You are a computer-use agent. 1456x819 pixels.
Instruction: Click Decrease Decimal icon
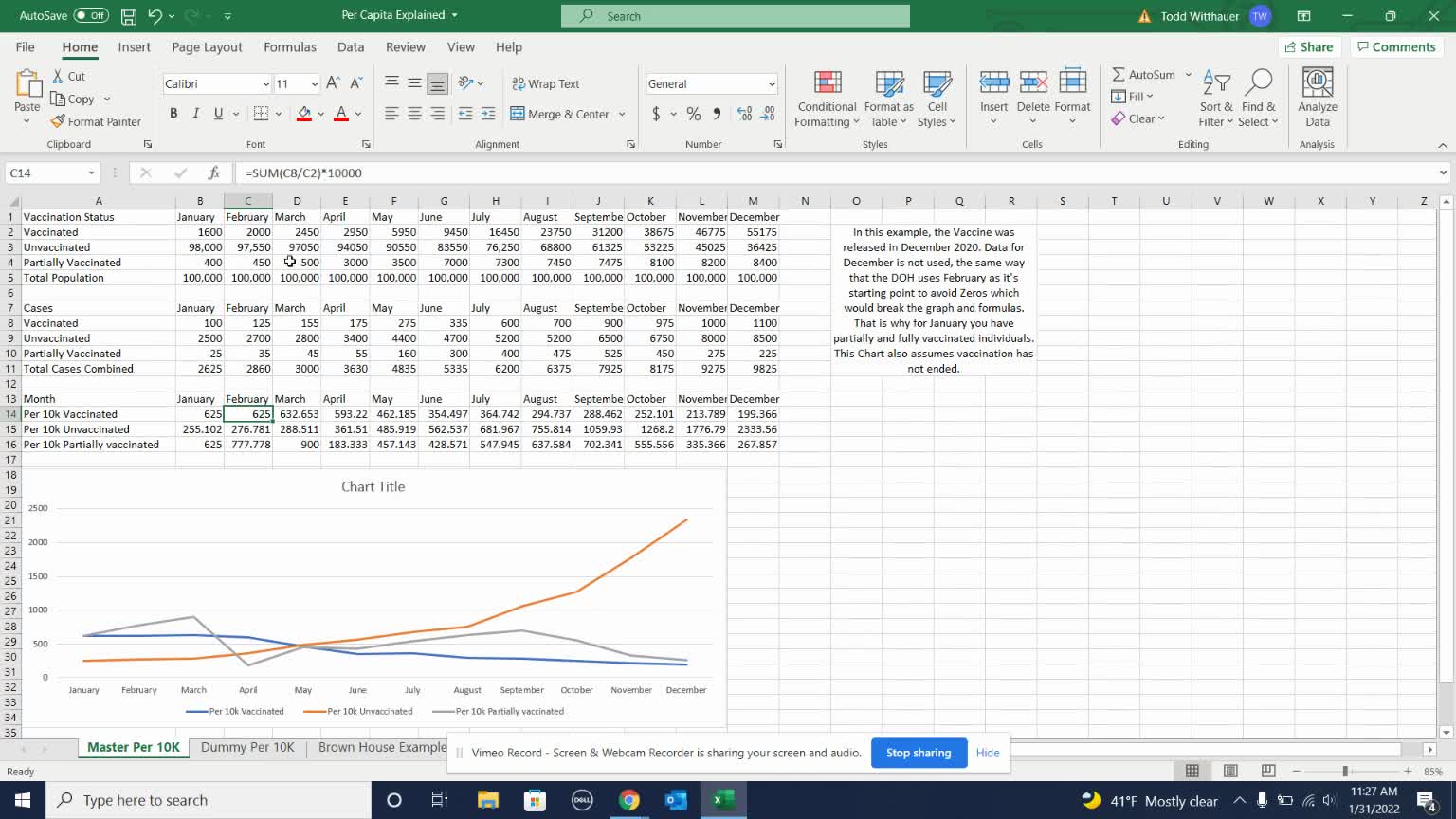coord(768,114)
